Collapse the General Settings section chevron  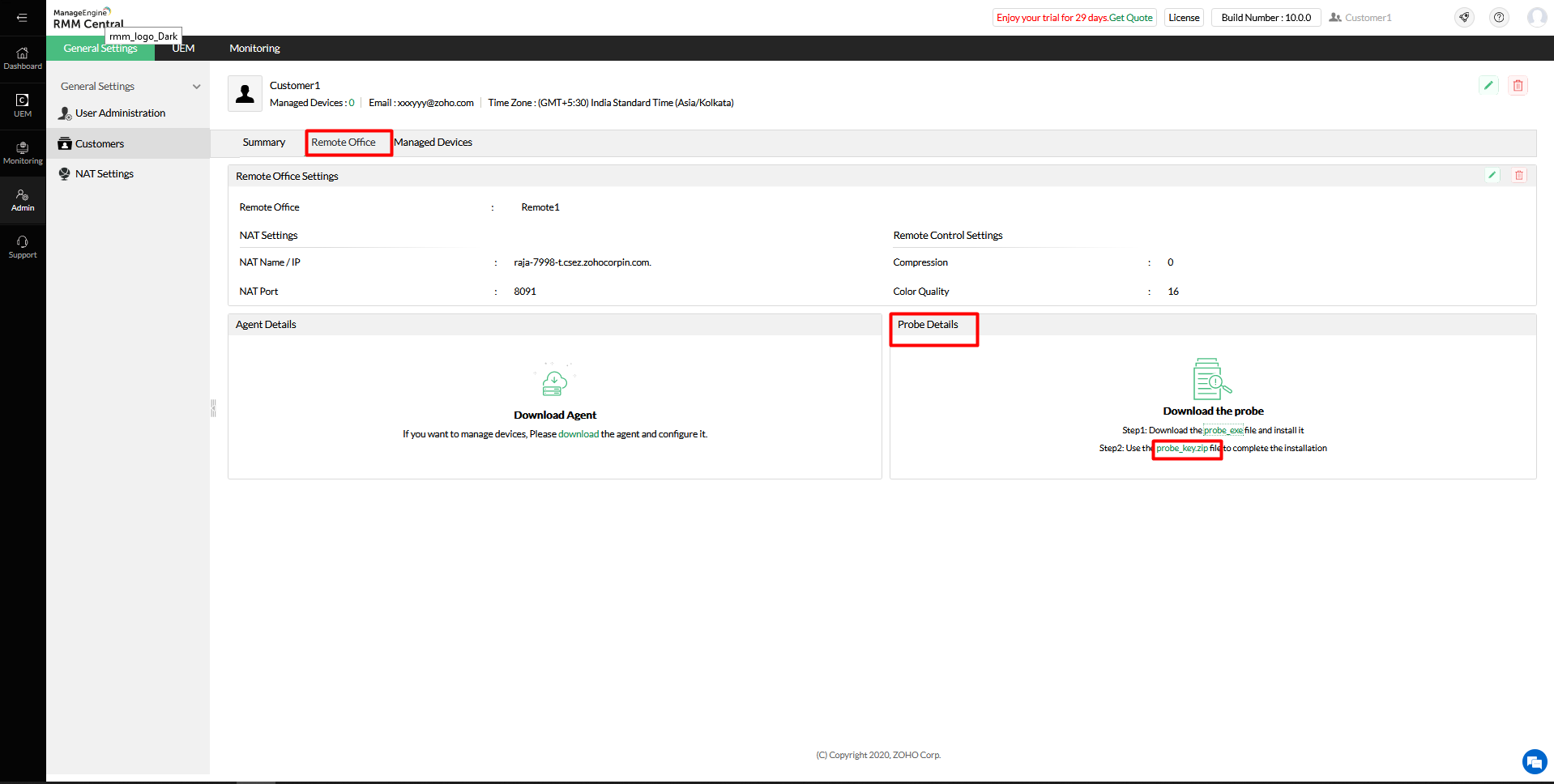[x=197, y=86]
